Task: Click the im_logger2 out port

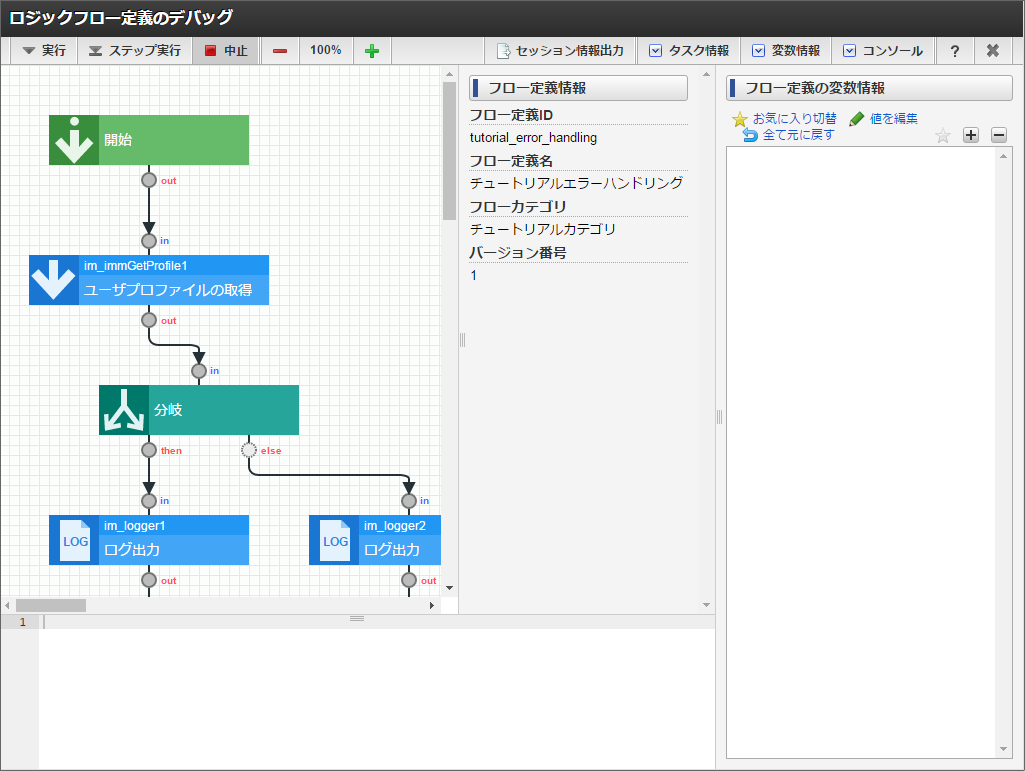Action: (x=409, y=580)
